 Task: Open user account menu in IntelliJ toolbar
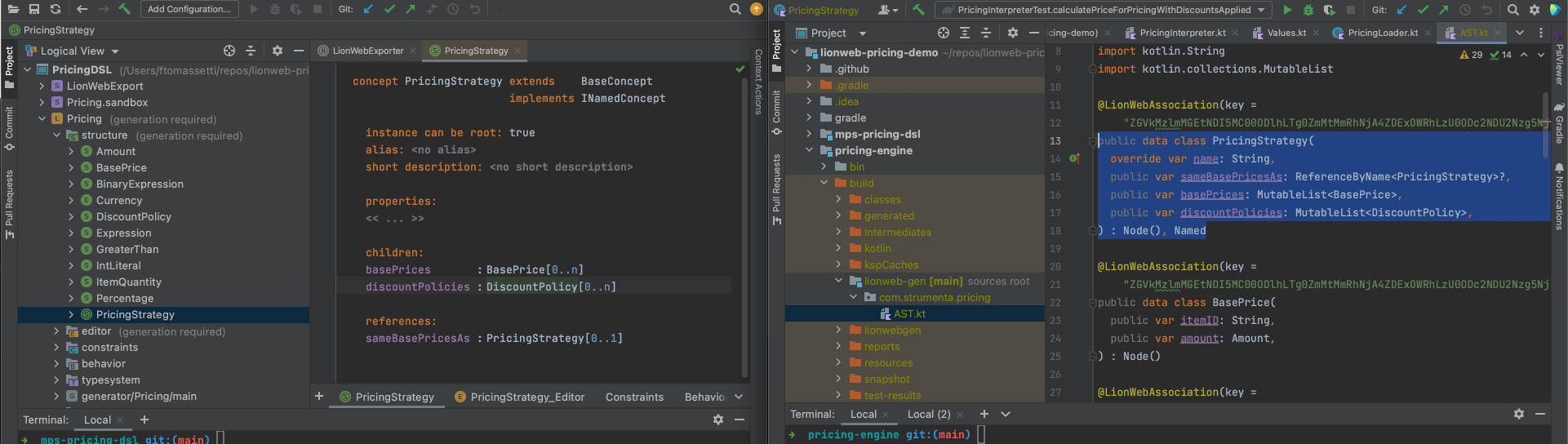(887, 10)
